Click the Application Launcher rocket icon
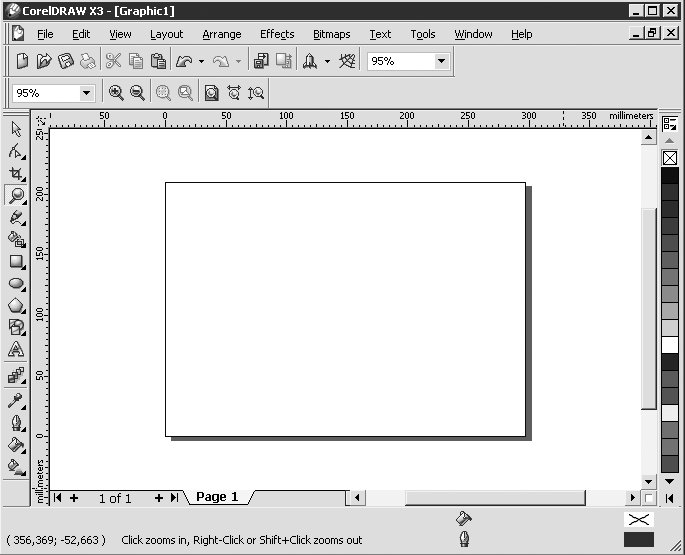 [x=310, y=61]
